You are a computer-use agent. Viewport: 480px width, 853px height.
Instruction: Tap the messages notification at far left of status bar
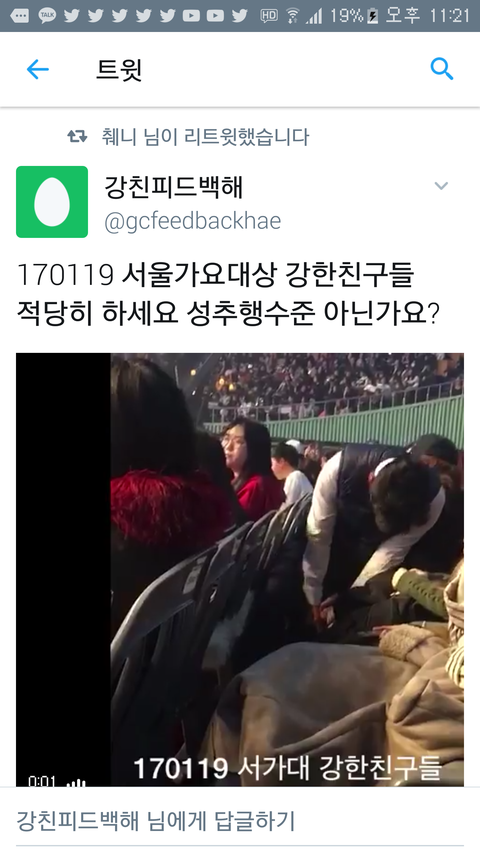[x=20, y=16]
